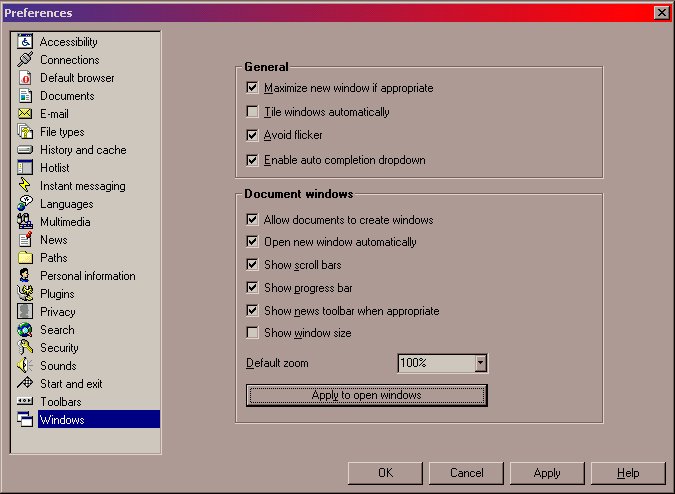Switch to the Toolbars preferences section
Viewport: 675px width, 494px height.
62,402
